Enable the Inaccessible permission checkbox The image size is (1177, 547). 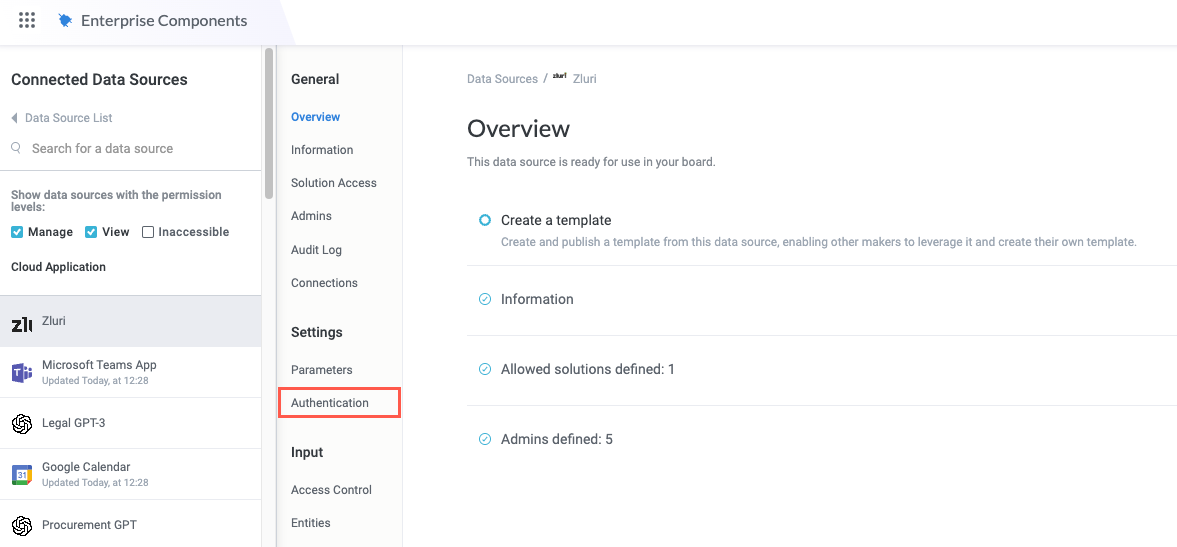148,232
